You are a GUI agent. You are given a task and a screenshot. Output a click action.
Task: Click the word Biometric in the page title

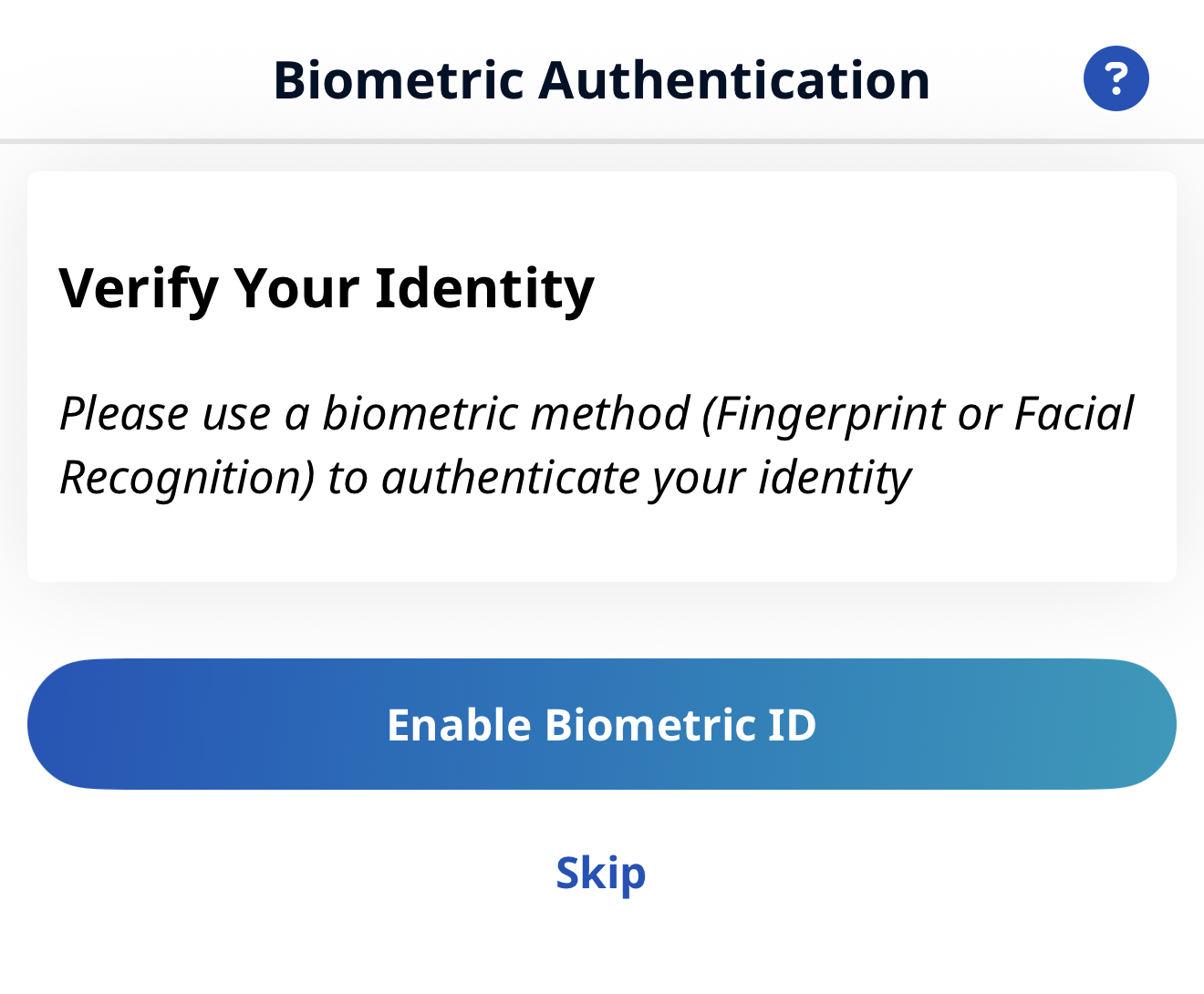pos(399,80)
